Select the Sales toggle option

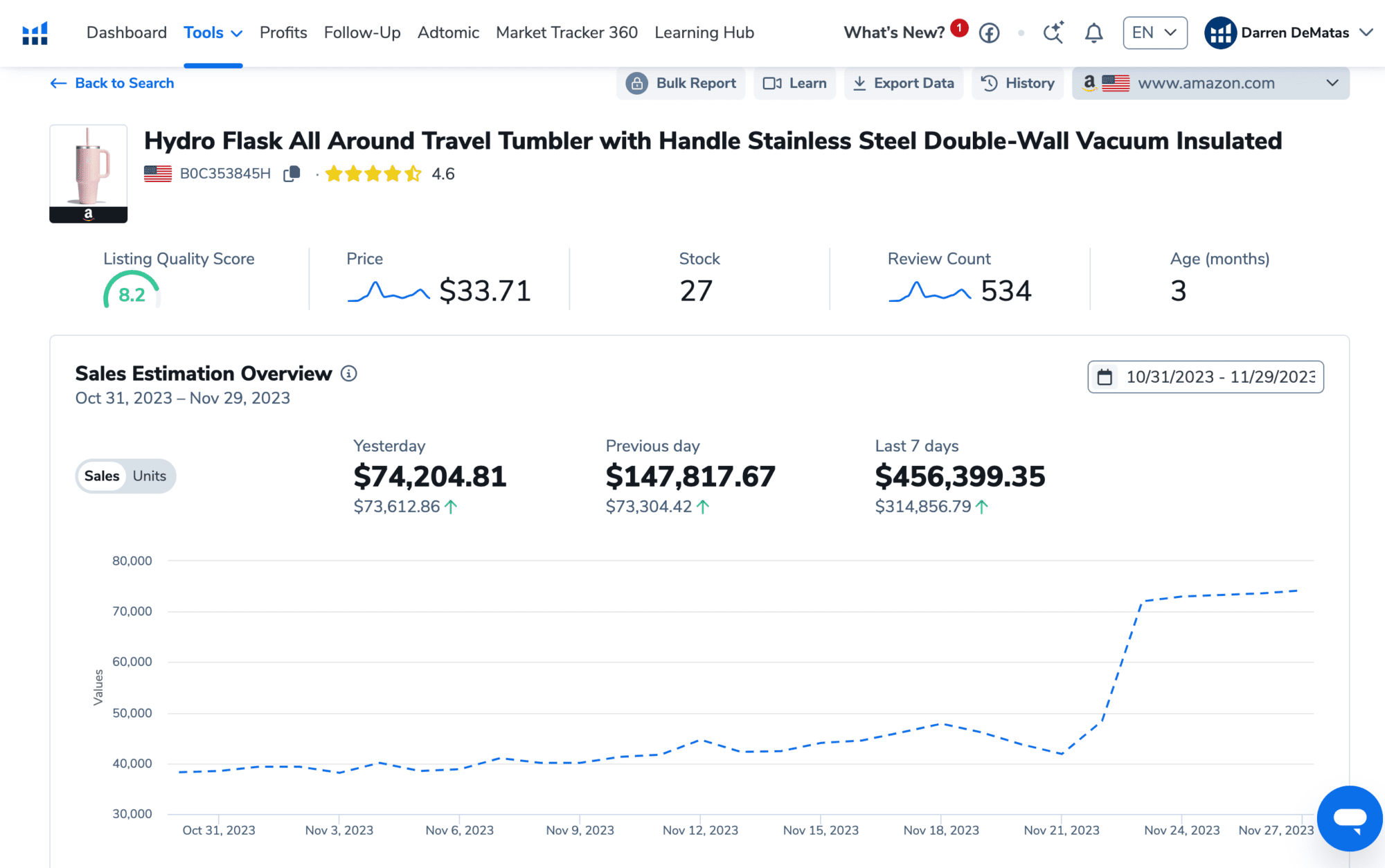102,476
